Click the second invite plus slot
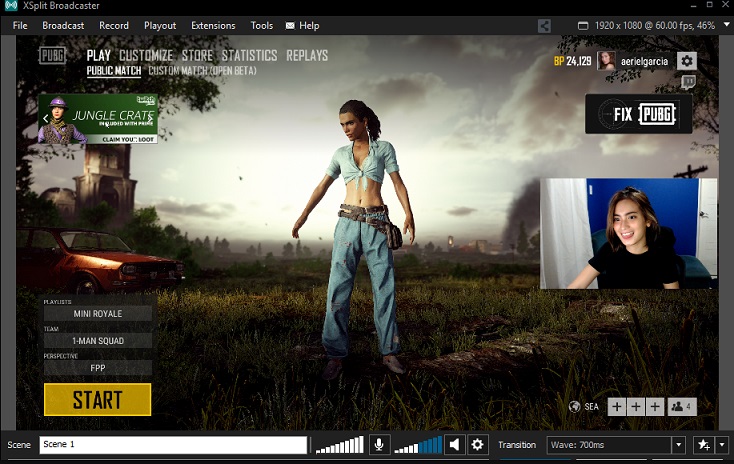Screen dimensions: 734x464 (x=636, y=406)
